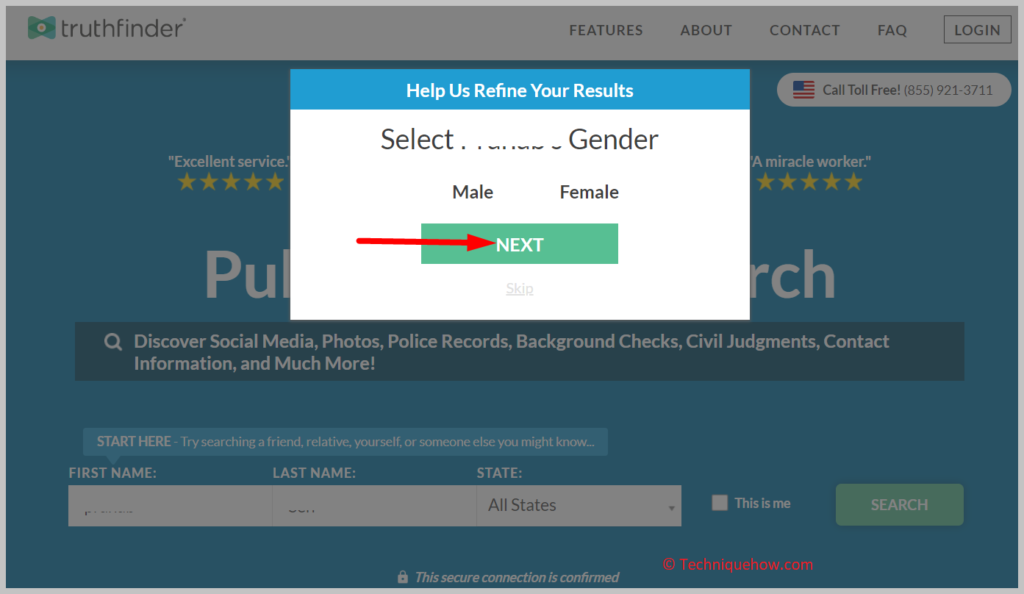The image size is (1024, 594).
Task: Click the Help Us Refine Your Results header
Action: 520,90
